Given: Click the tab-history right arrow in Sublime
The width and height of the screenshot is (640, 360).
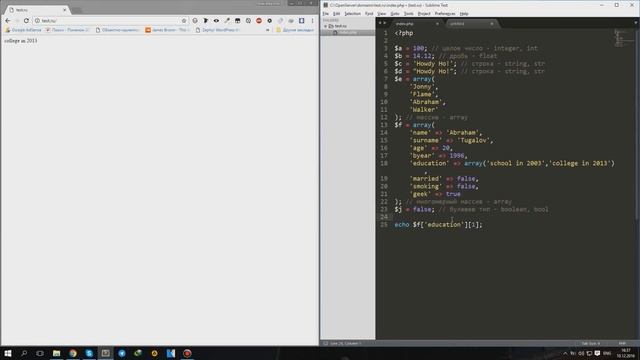Looking at the screenshot, I should tap(384, 23).
